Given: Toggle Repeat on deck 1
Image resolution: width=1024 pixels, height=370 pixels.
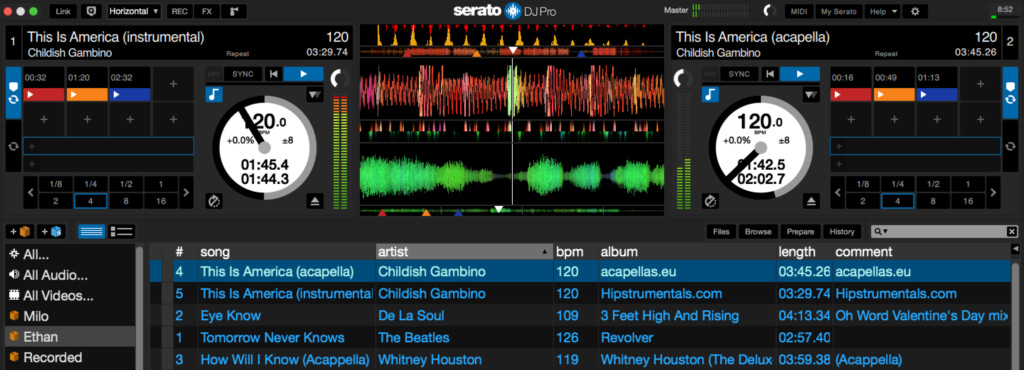Looking at the screenshot, I should [x=238, y=54].
